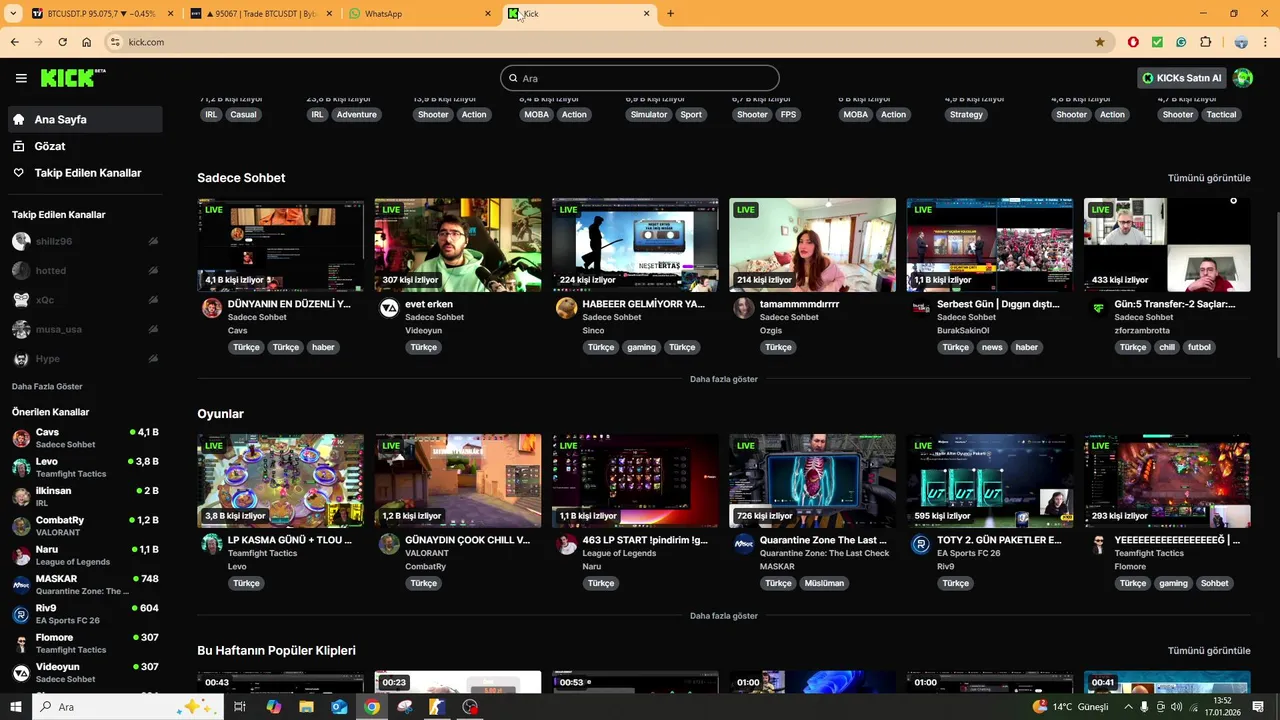Reload the page with the refresh icon
1280x720 pixels.
[62, 42]
